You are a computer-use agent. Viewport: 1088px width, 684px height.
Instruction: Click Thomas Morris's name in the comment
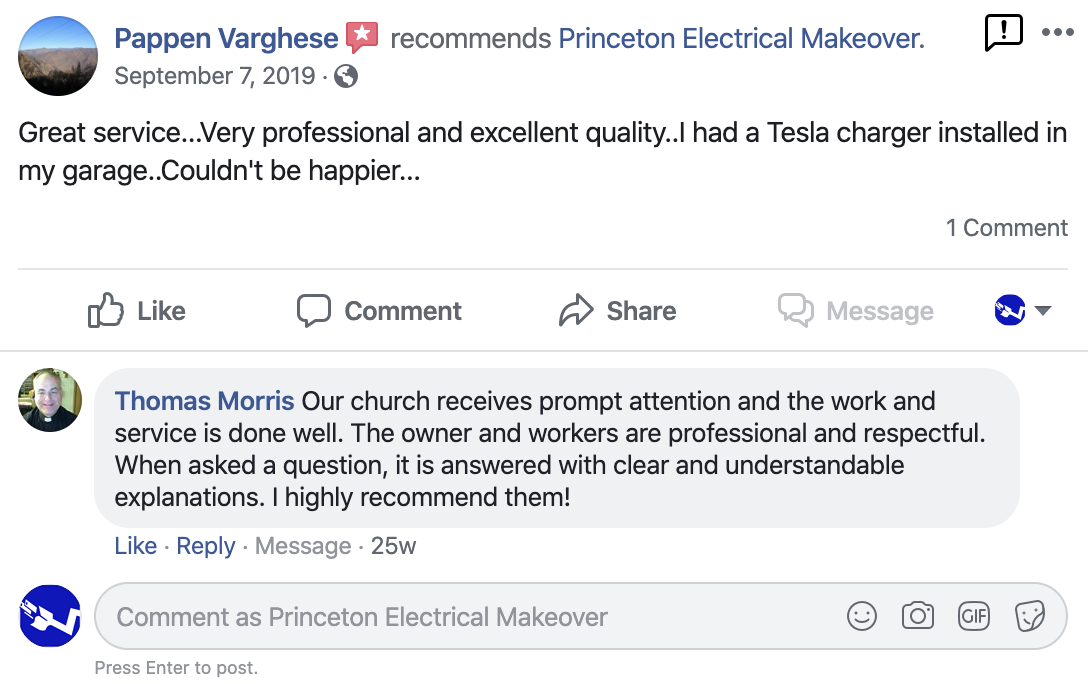click(204, 402)
